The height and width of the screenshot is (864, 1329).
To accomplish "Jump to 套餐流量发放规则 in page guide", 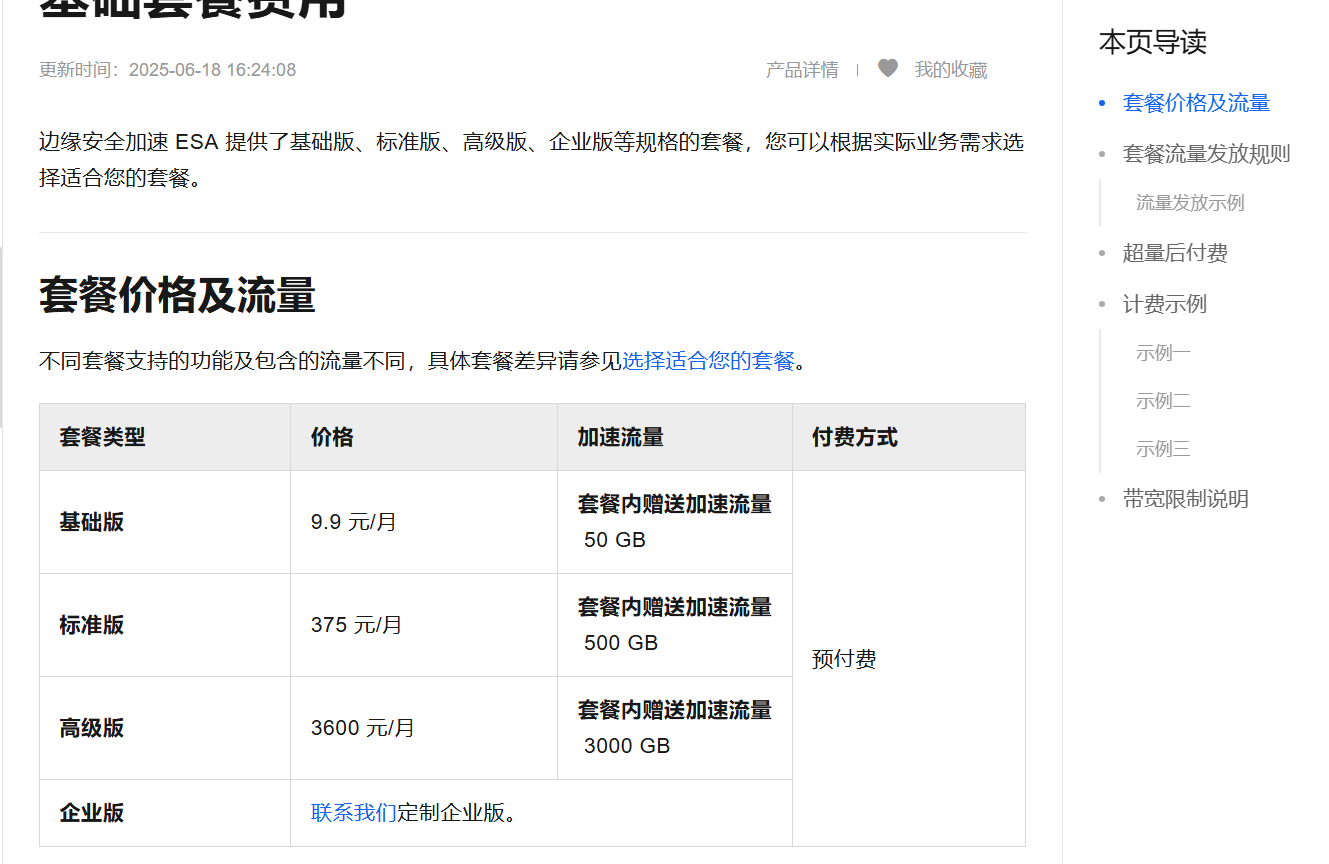I will pyautogui.click(x=1206, y=154).
